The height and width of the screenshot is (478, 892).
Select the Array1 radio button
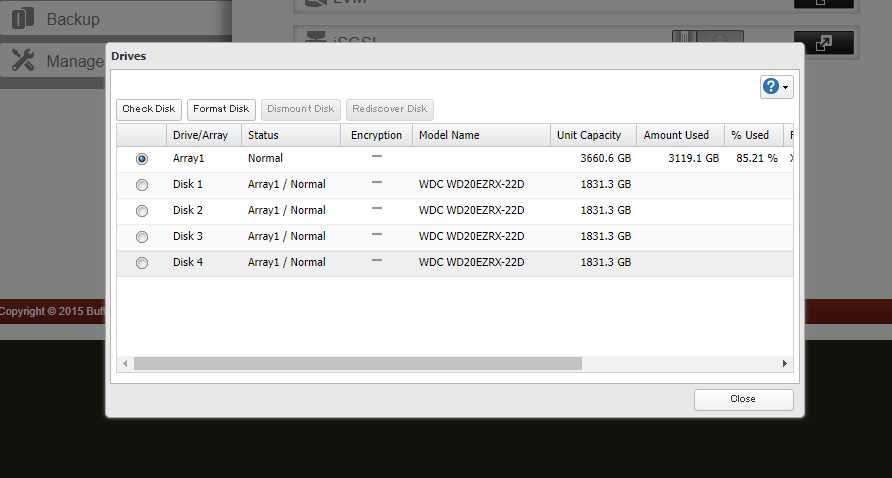[x=142, y=159]
